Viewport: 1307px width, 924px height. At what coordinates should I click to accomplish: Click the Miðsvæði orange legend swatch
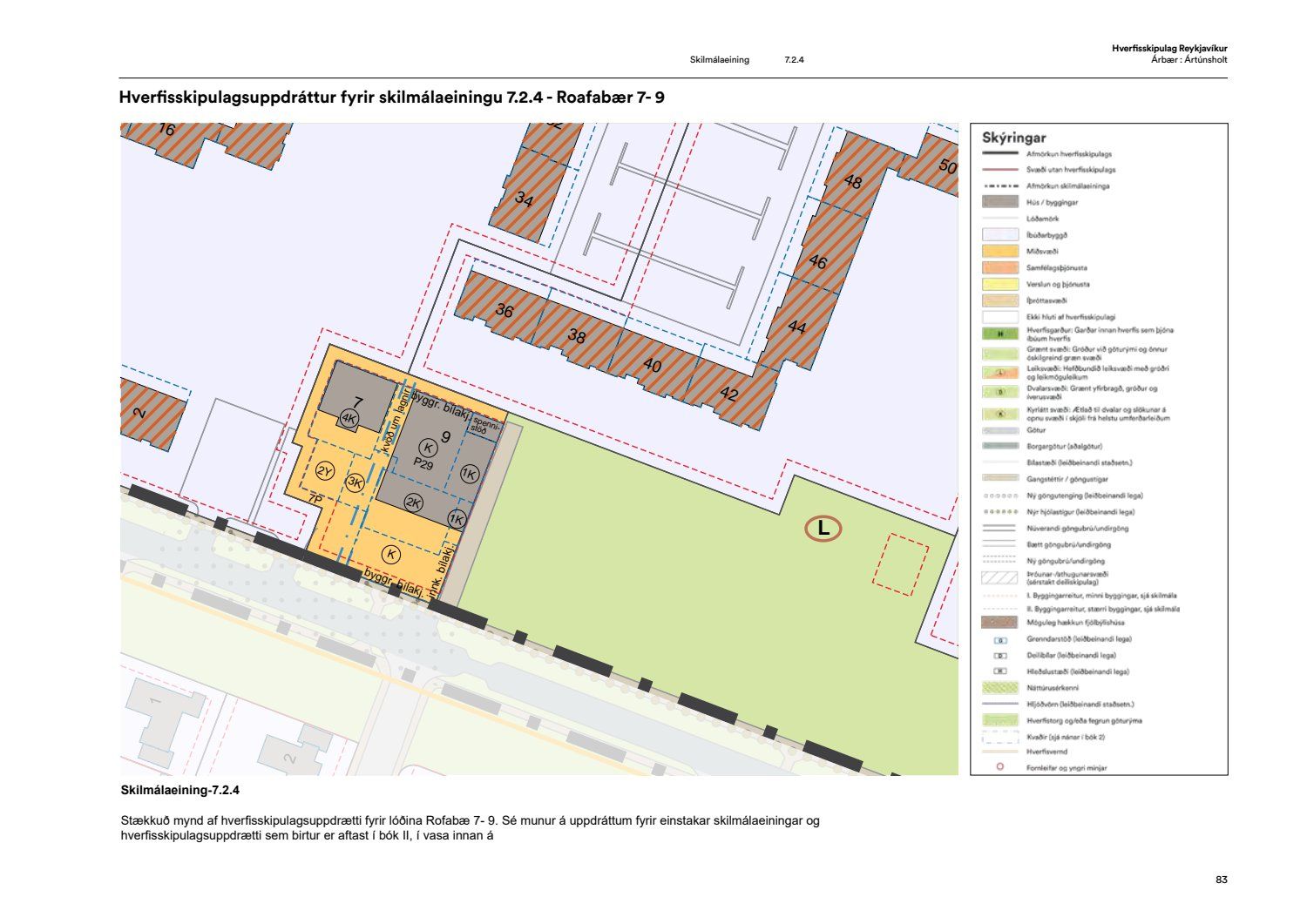point(999,251)
